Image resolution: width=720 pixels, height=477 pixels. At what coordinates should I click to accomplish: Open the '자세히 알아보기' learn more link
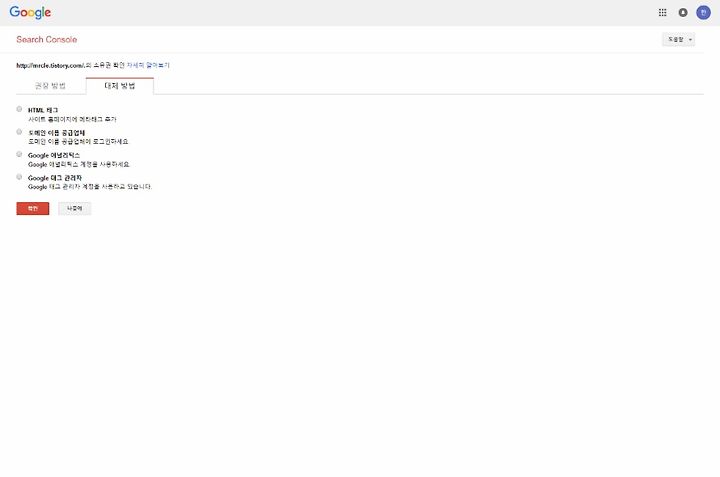pos(148,65)
